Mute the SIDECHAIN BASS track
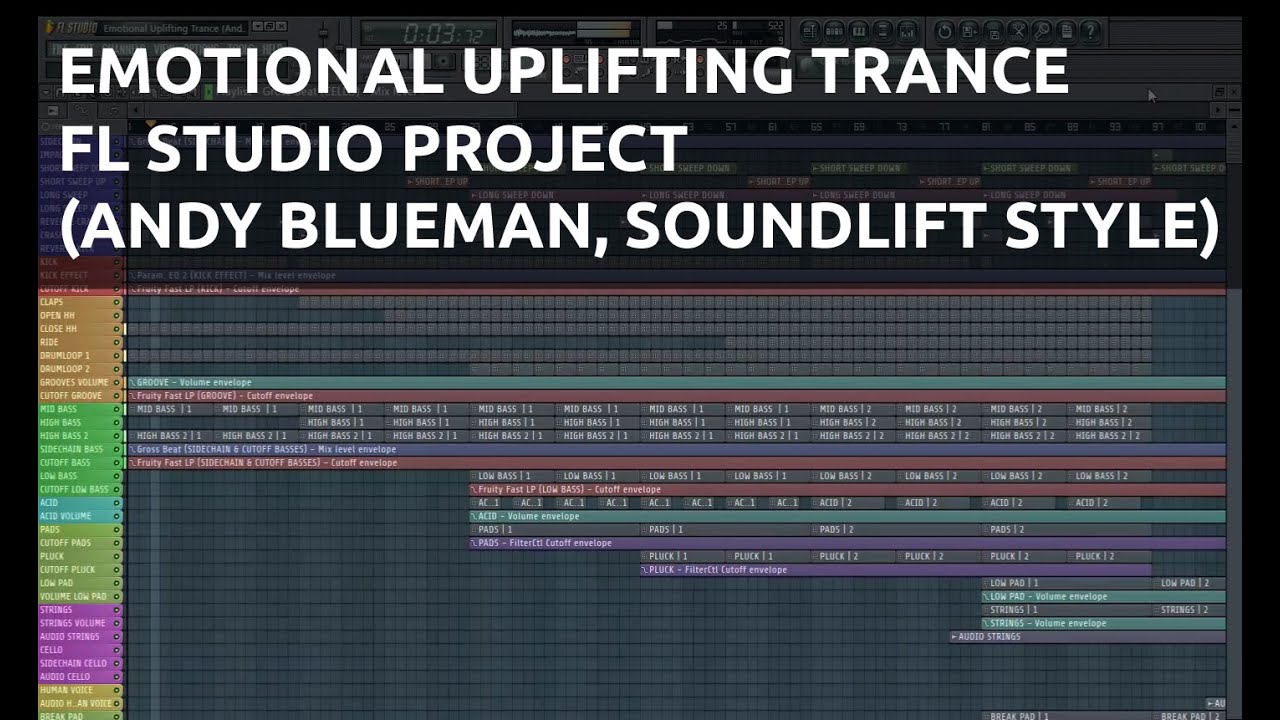Image resolution: width=1280 pixels, height=720 pixels. (x=116, y=449)
